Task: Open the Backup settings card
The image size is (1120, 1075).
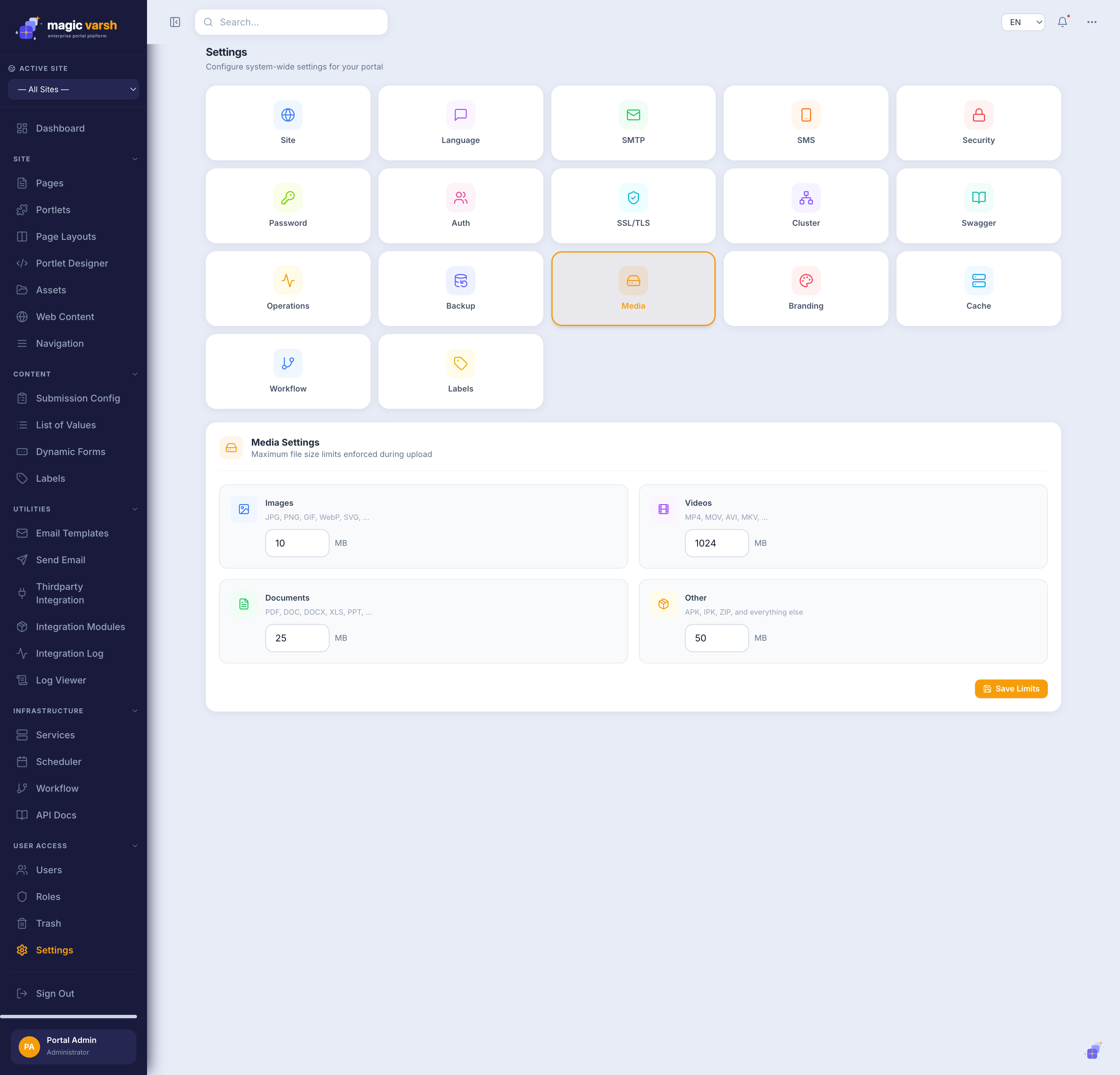Action: [460, 288]
